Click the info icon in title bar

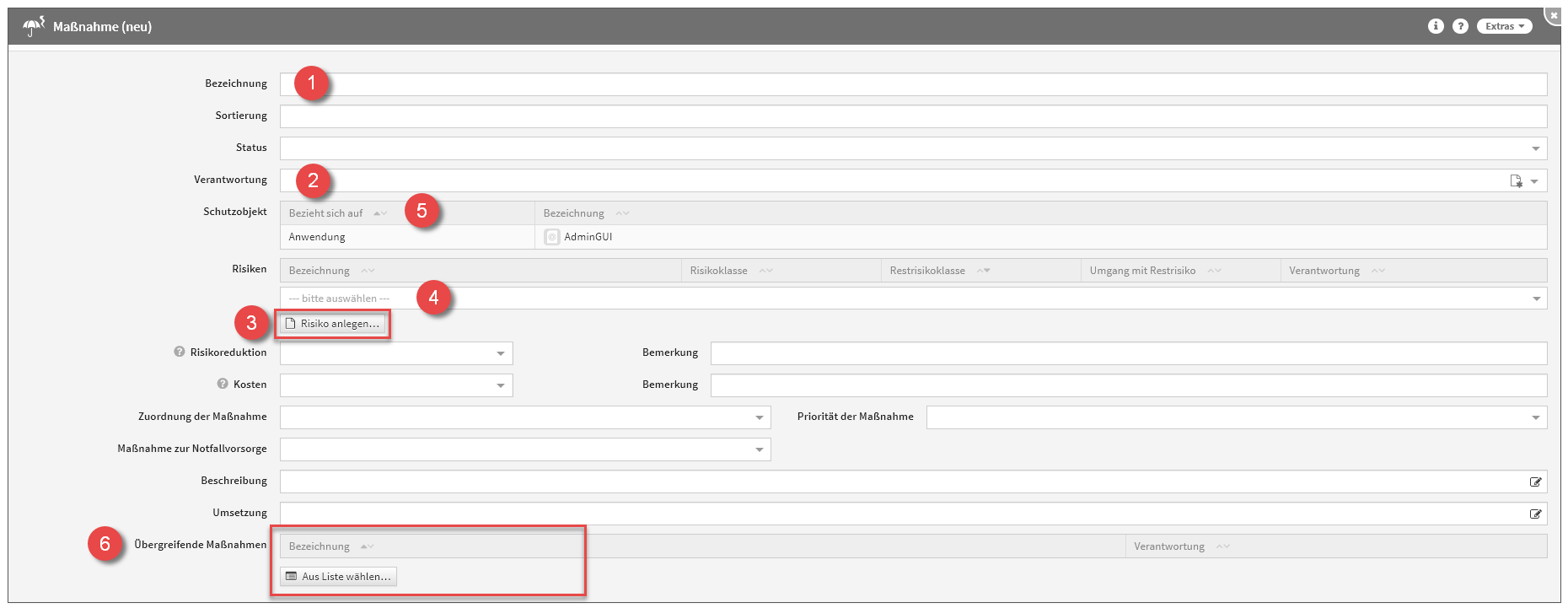[1436, 26]
